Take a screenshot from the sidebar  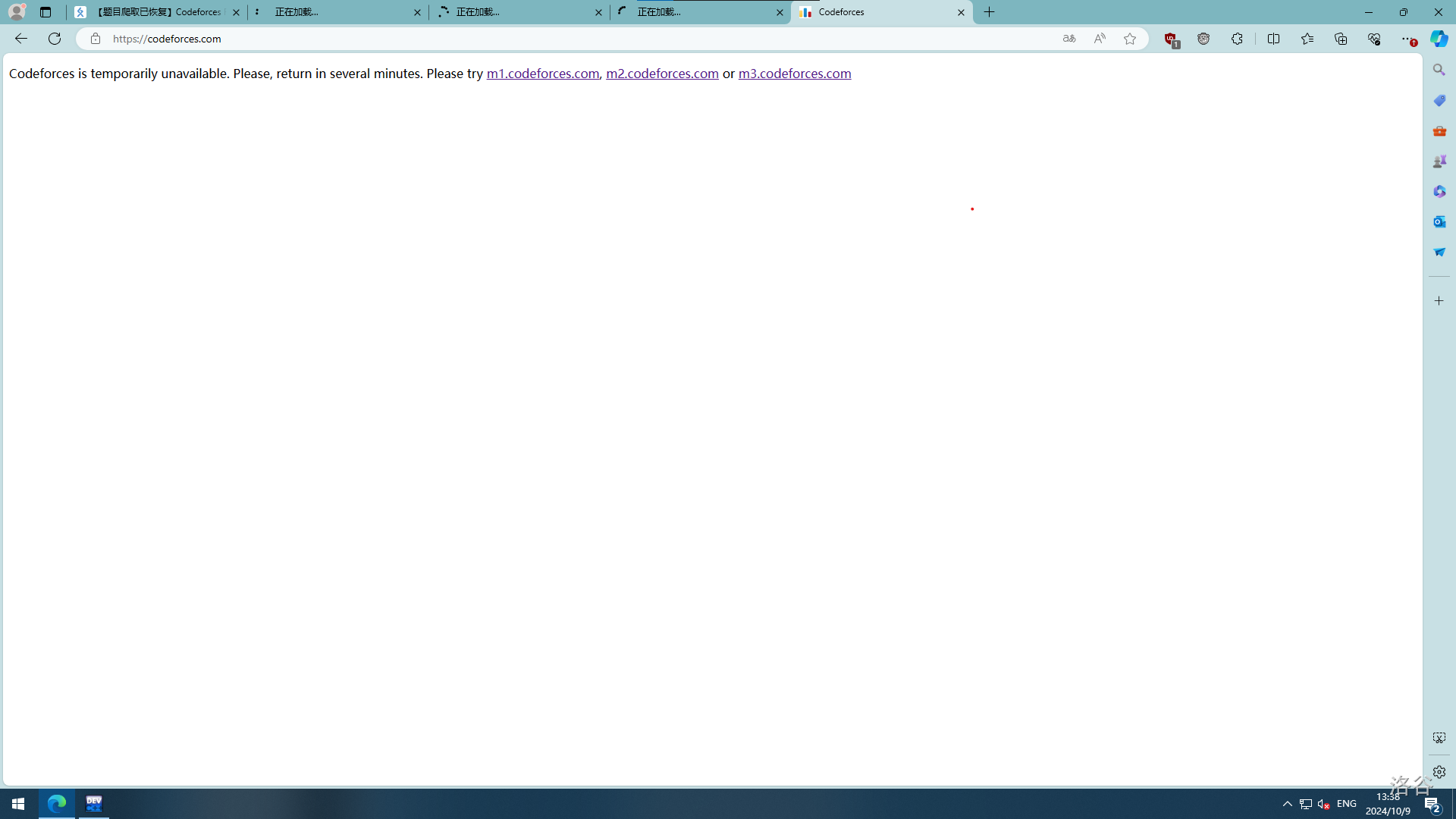tap(1439, 738)
